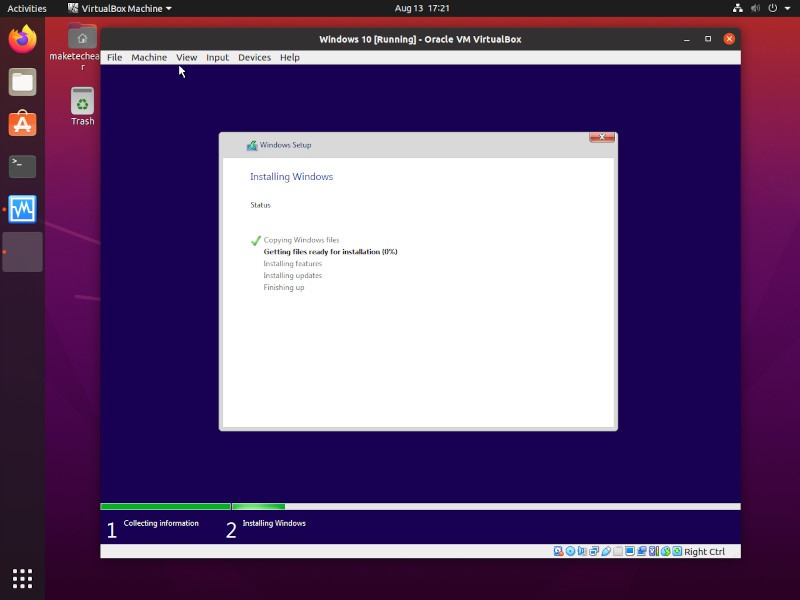This screenshot has height=600, width=800.
Task: Open the Help menu
Action: 289,57
